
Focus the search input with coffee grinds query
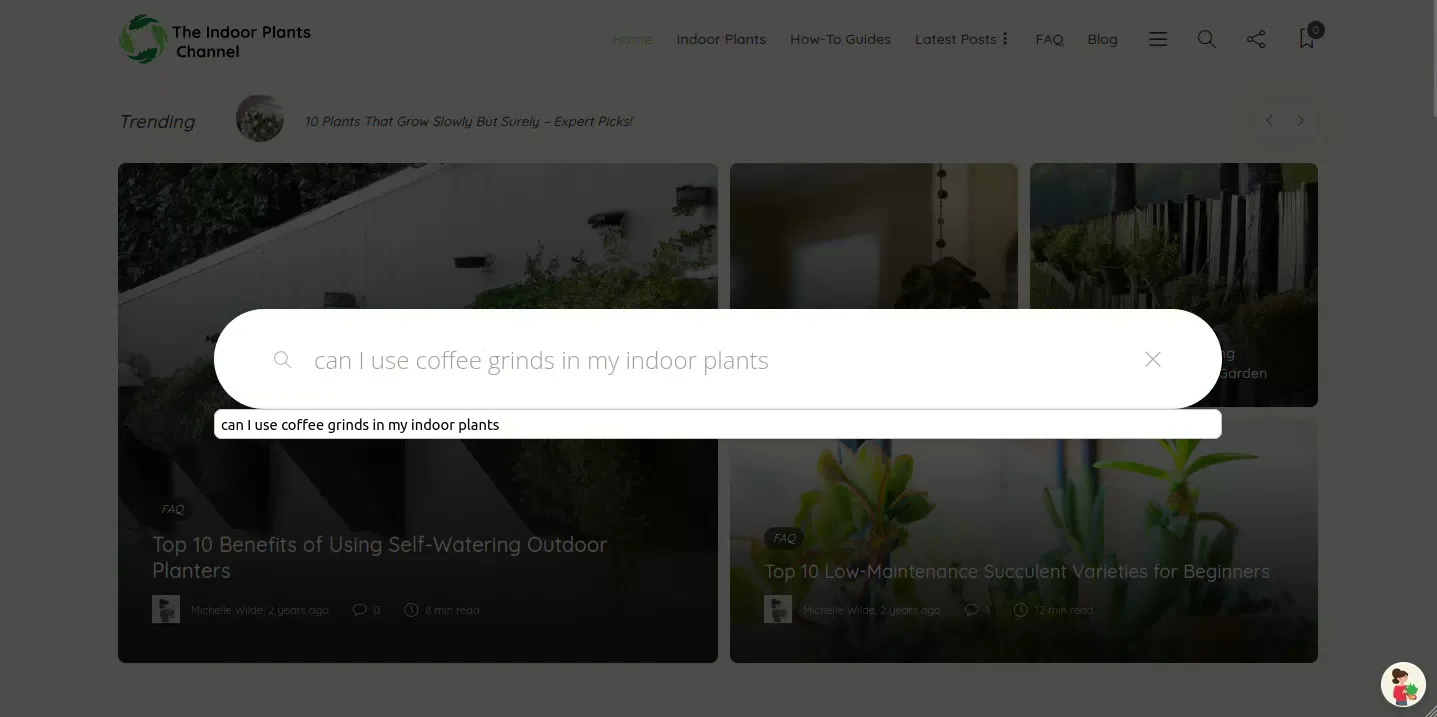(x=720, y=360)
